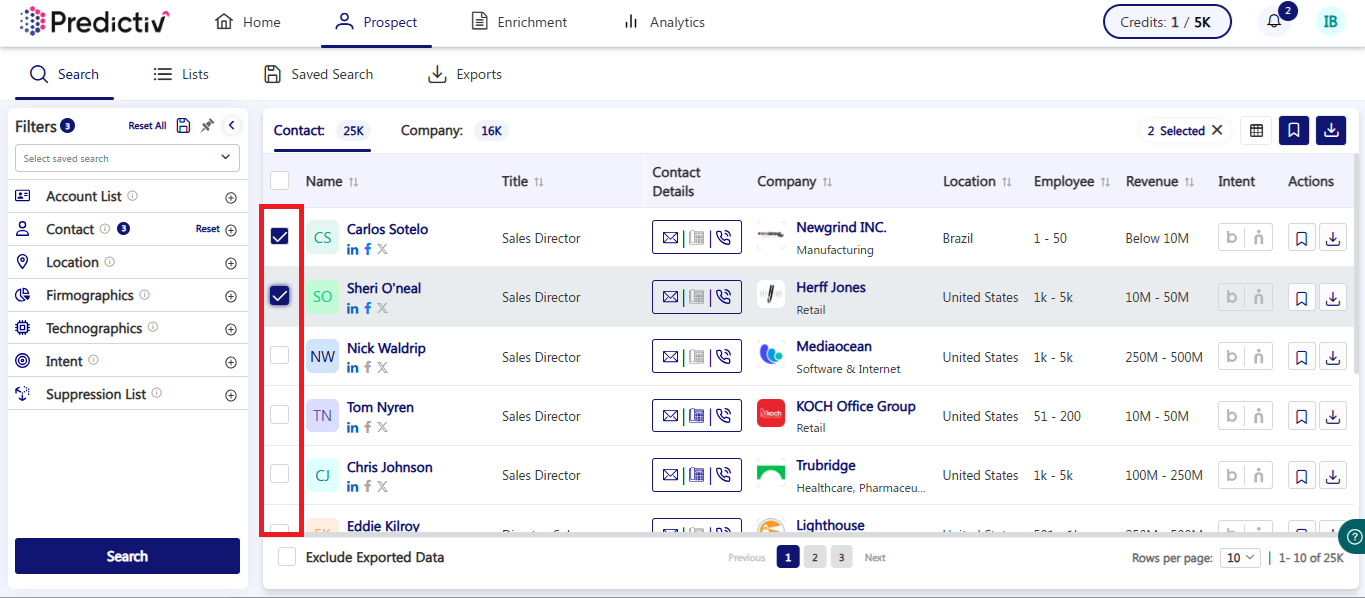Show Chris Johnson's office phone icon
This screenshot has height=598, width=1365.
coord(697,475)
